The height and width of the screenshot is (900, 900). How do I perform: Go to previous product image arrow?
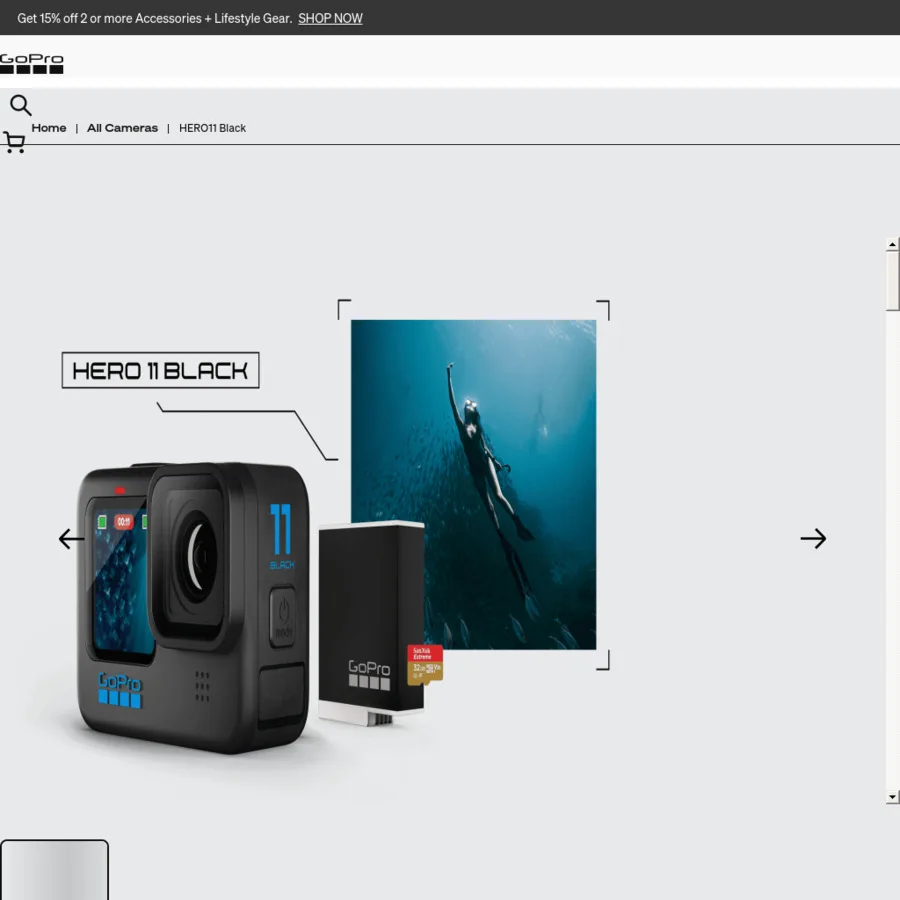tap(72, 538)
